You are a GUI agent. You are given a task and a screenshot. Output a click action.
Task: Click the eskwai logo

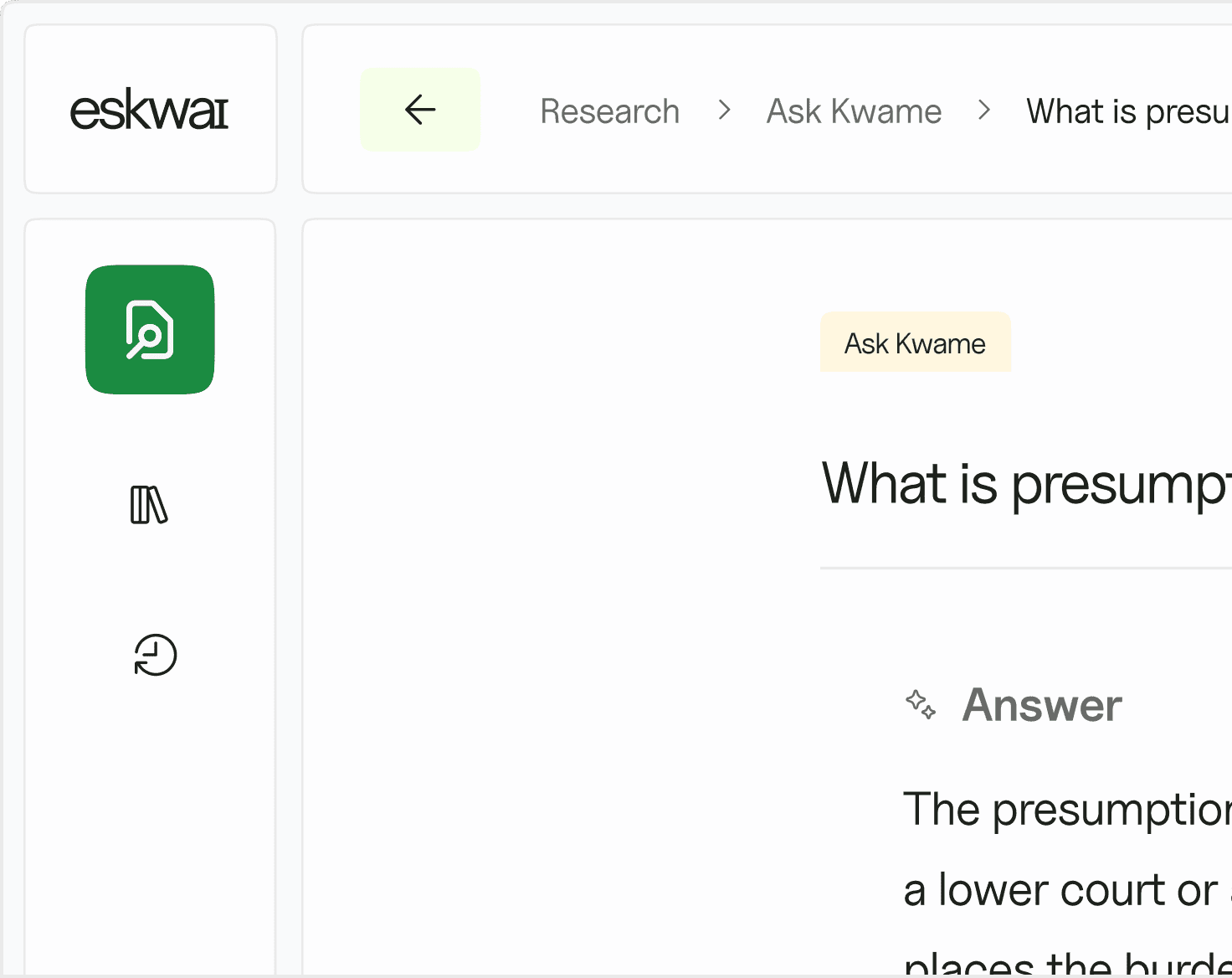(150, 111)
